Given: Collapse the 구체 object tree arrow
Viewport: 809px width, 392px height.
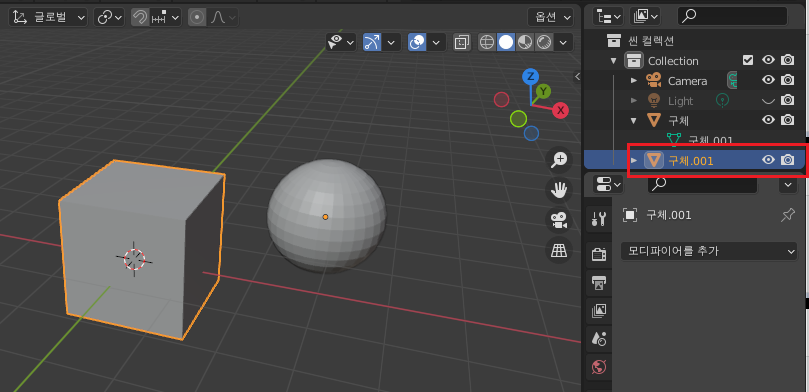Looking at the screenshot, I should tap(634, 121).
